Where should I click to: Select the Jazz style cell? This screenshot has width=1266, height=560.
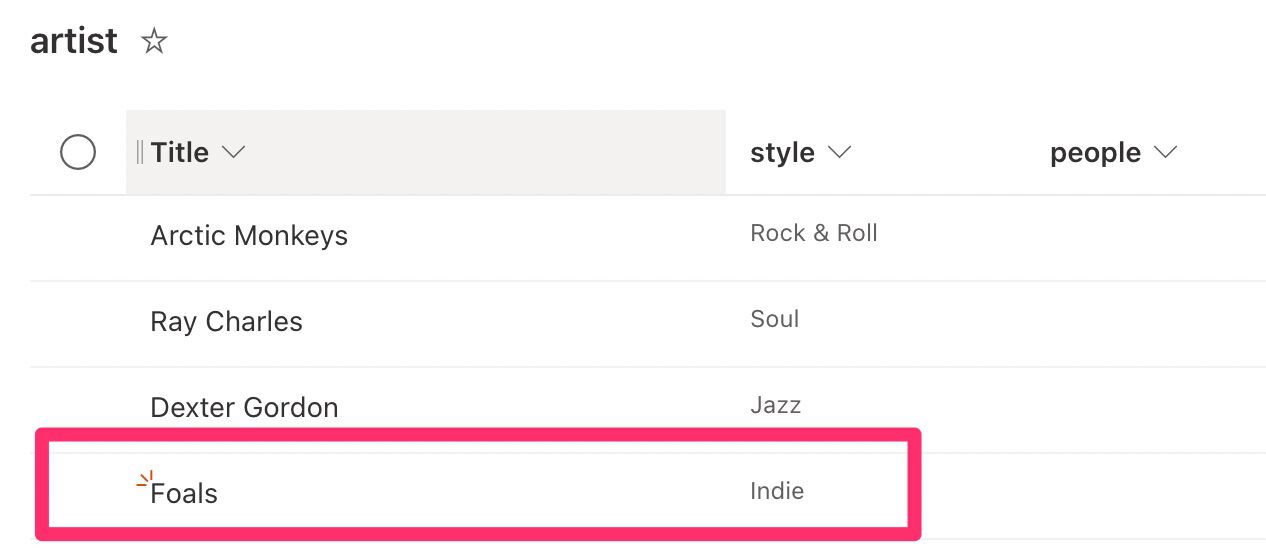point(776,405)
